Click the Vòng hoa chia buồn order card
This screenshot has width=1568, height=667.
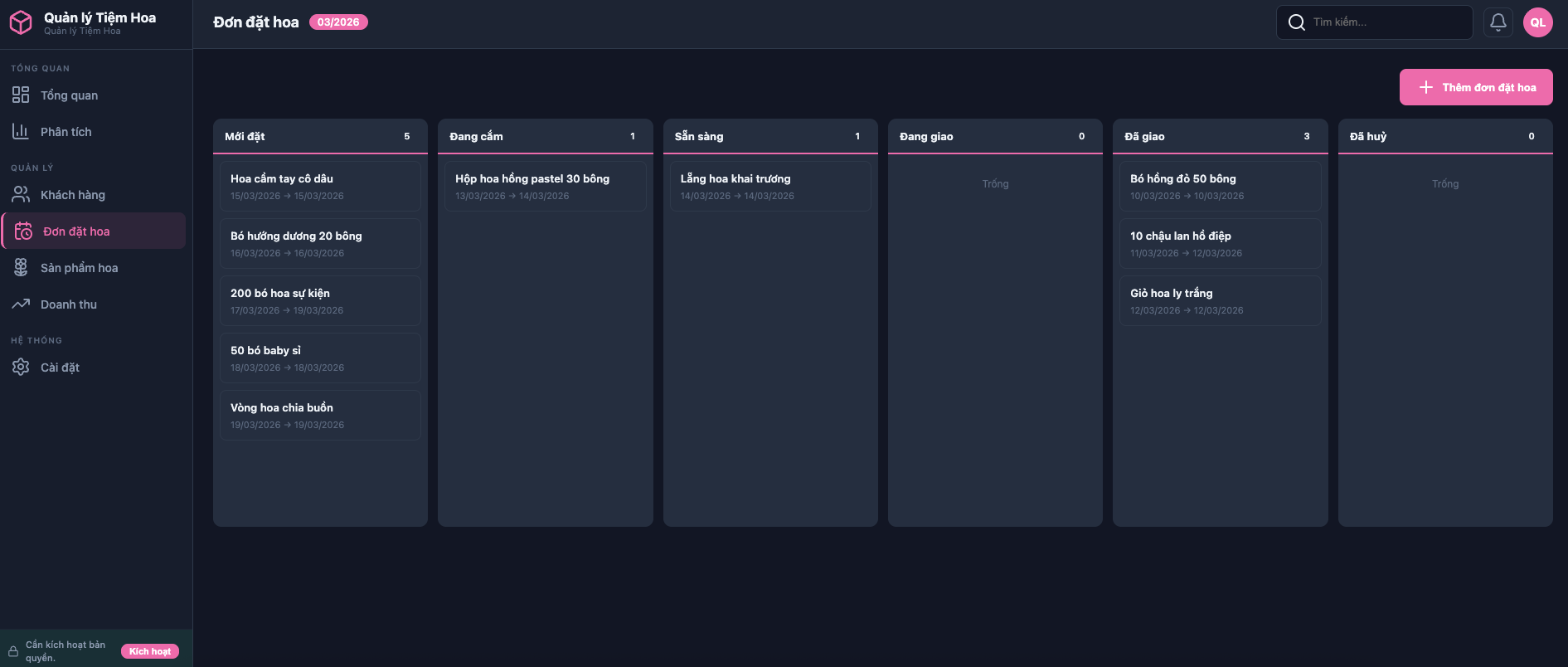click(320, 416)
